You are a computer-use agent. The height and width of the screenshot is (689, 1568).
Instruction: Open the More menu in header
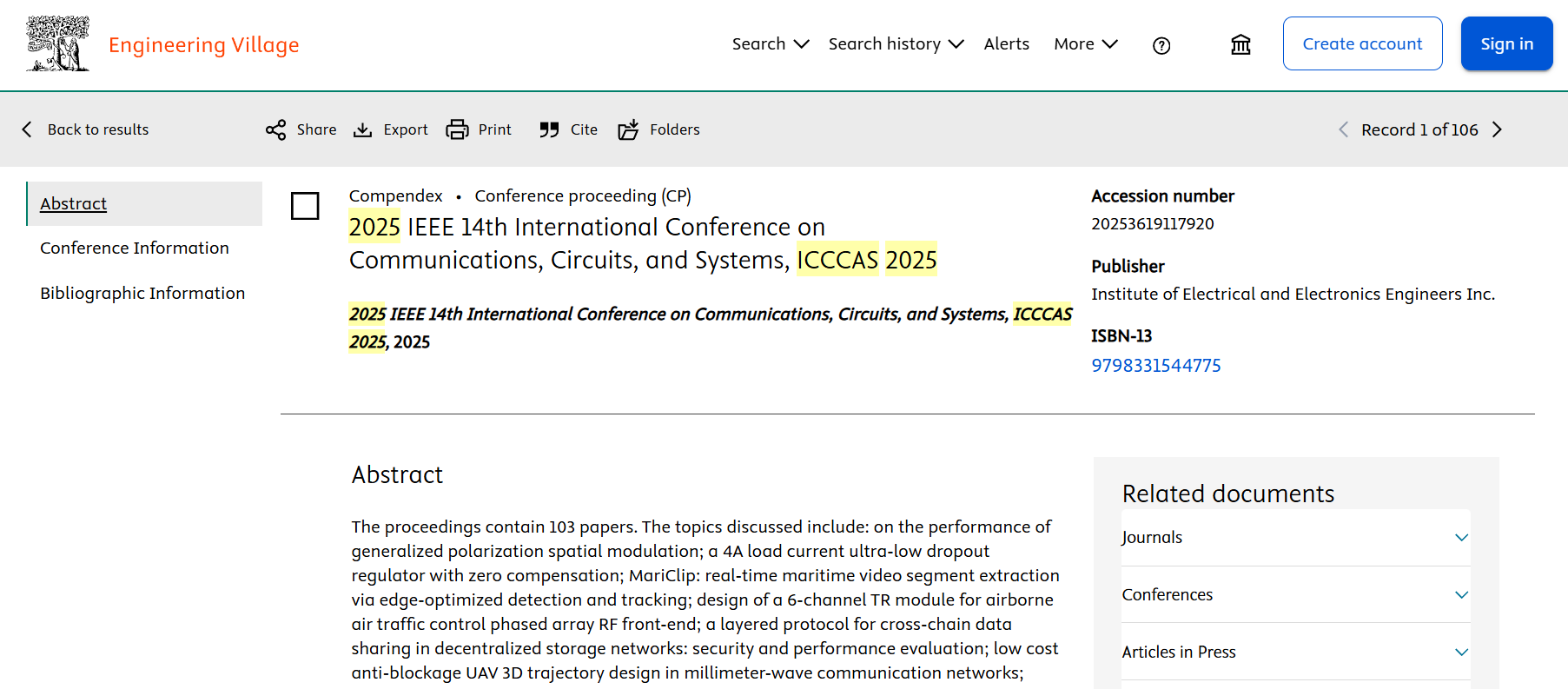1085,44
